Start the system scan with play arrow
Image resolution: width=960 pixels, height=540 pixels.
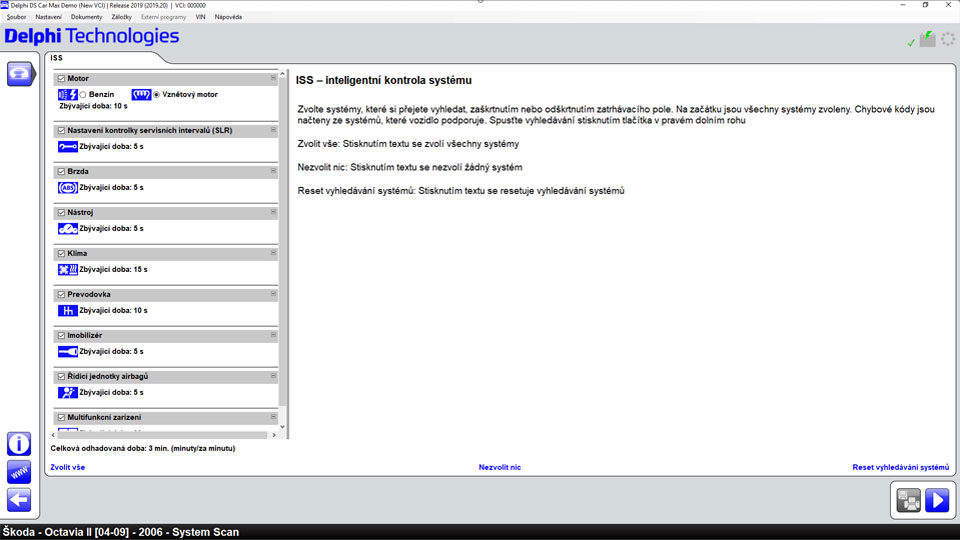pyautogui.click(x=937, y=500)
